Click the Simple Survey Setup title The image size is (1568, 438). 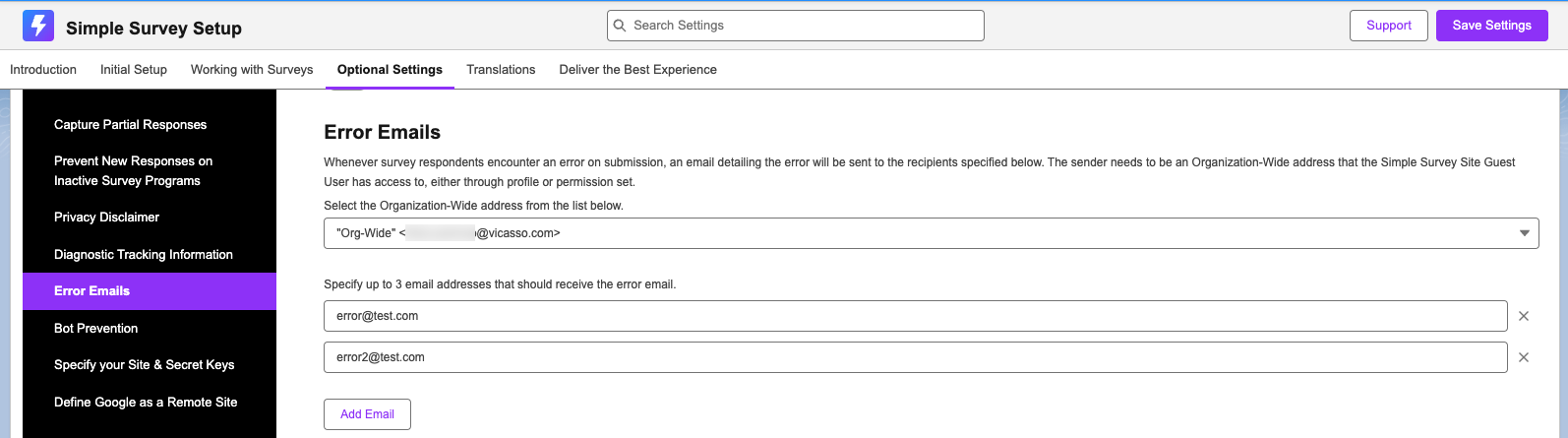point(153,29)
